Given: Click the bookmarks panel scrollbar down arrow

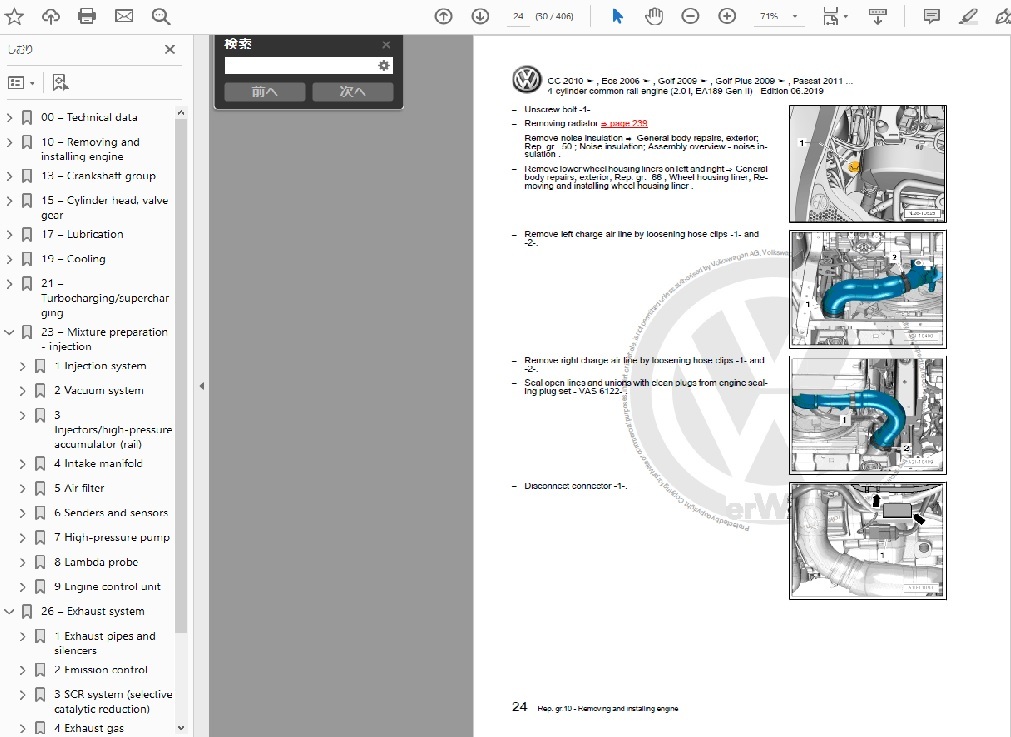Looking at the screenshot, I should coord(181,728).
